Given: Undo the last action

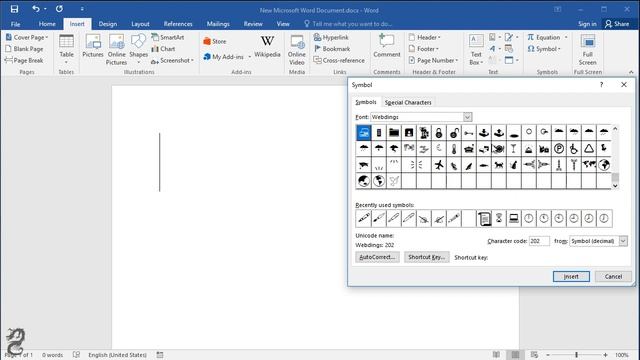Looking at the screenshot, I should click(36, 9).
